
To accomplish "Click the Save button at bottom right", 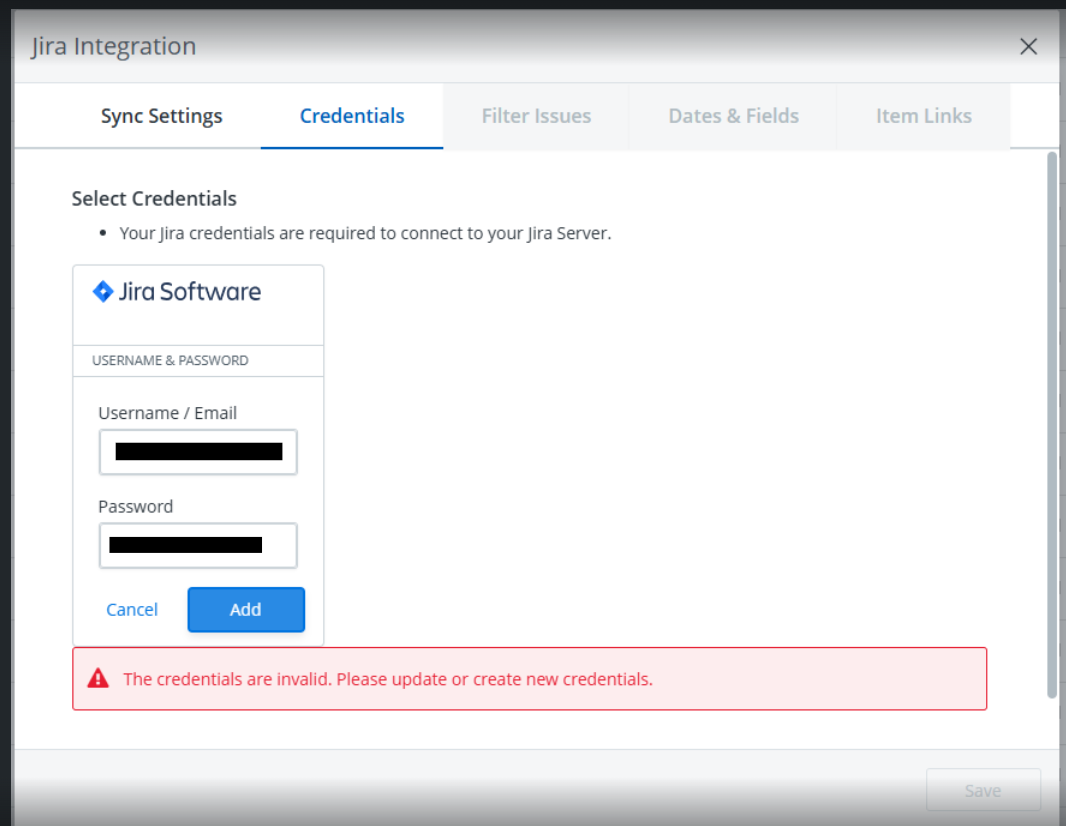I will (982, 791).
